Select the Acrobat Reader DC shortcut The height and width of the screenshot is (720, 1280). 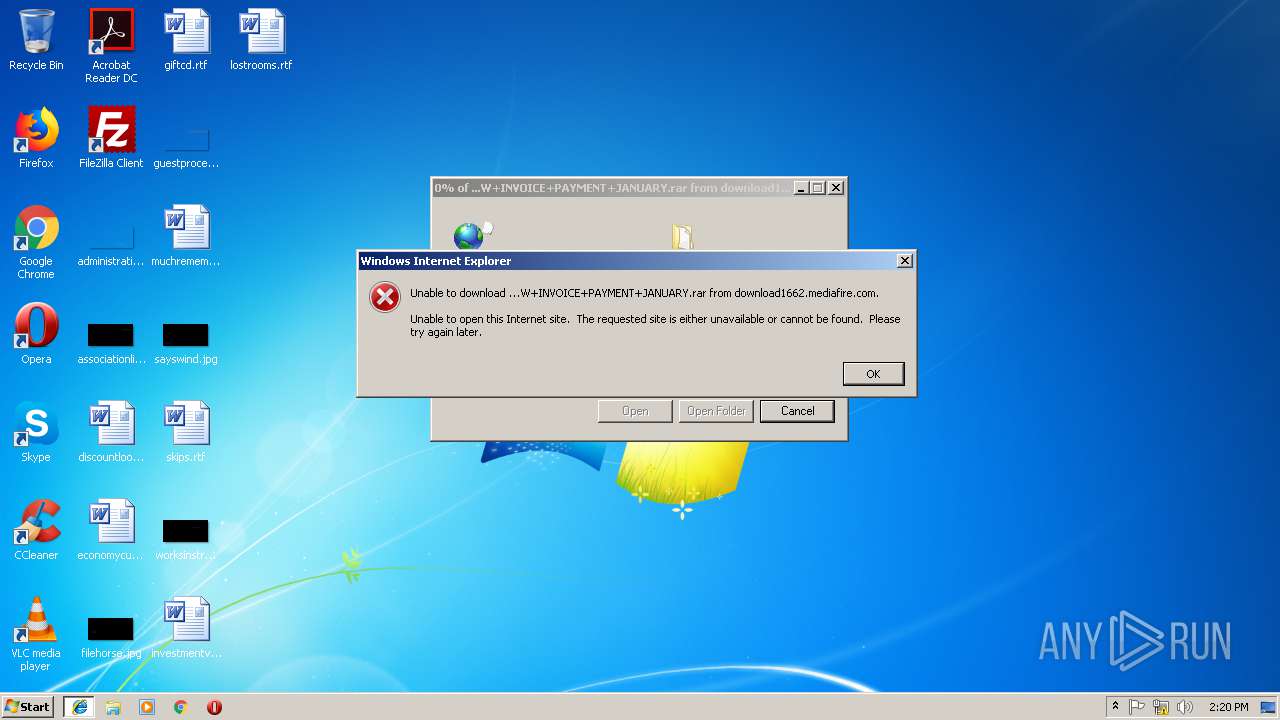[x=111, y=46]
